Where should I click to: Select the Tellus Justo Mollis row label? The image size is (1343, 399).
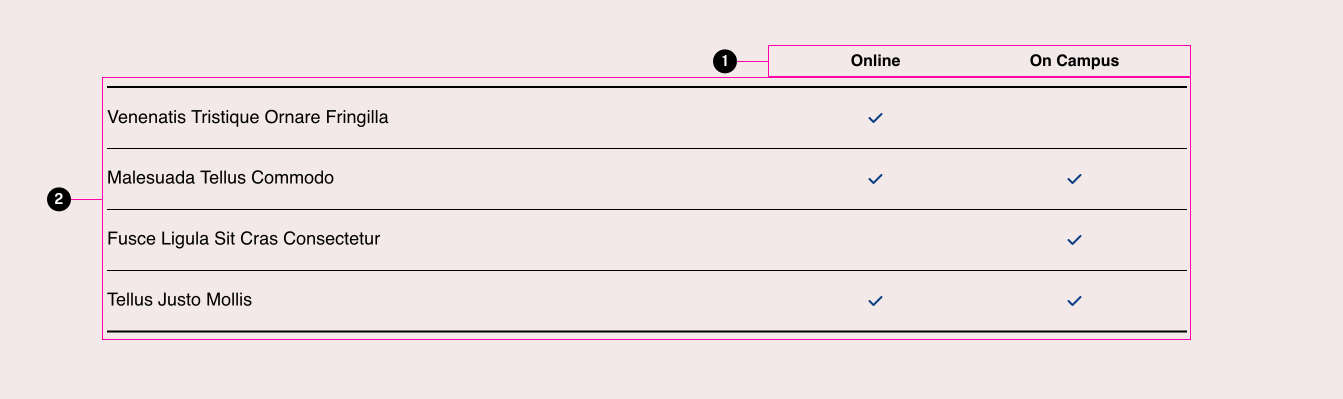[x=179, y=299]
